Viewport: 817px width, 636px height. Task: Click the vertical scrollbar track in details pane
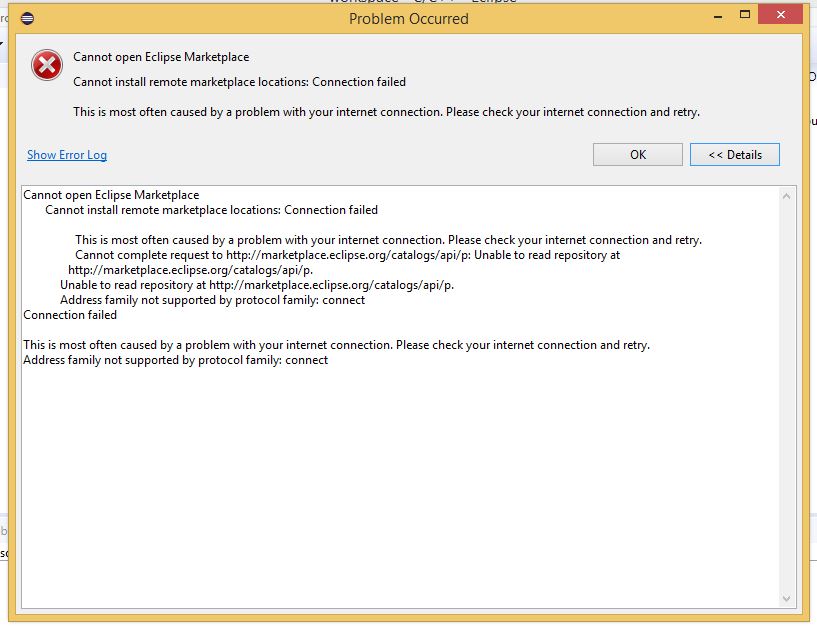click(x=789, y=400)
